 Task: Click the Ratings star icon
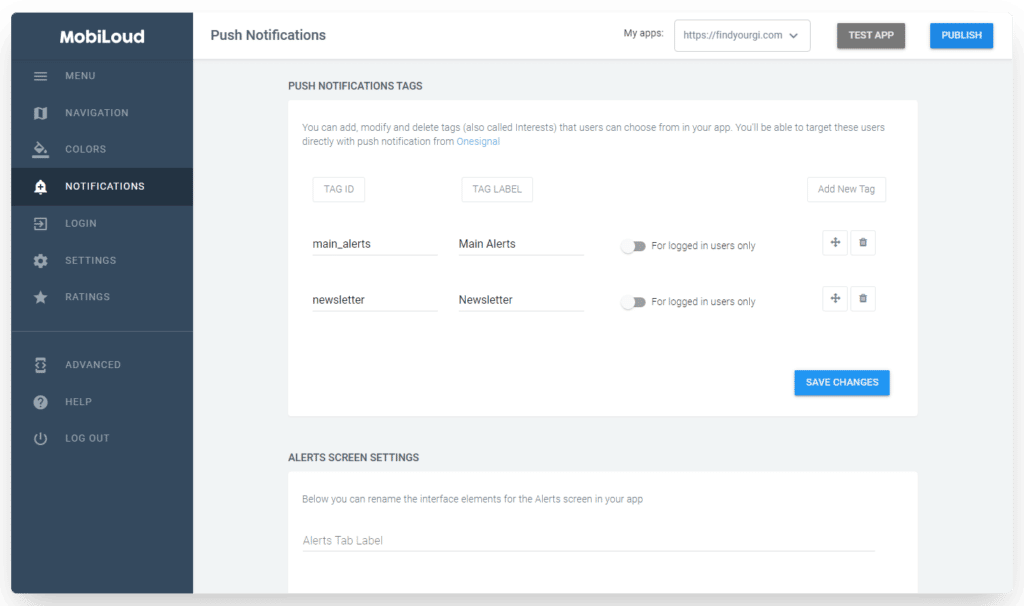[x=40, y=297]
